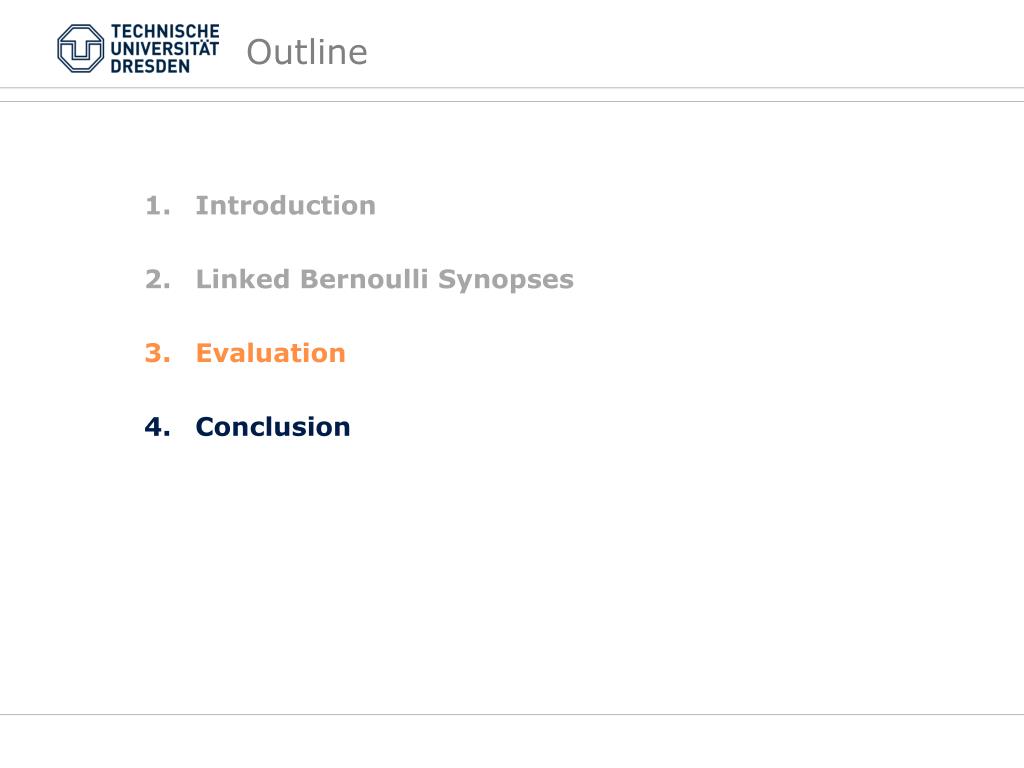1024x768 pixels.
Task: Click the gray number 1. list marker
Action: click(x=157, y=206)
